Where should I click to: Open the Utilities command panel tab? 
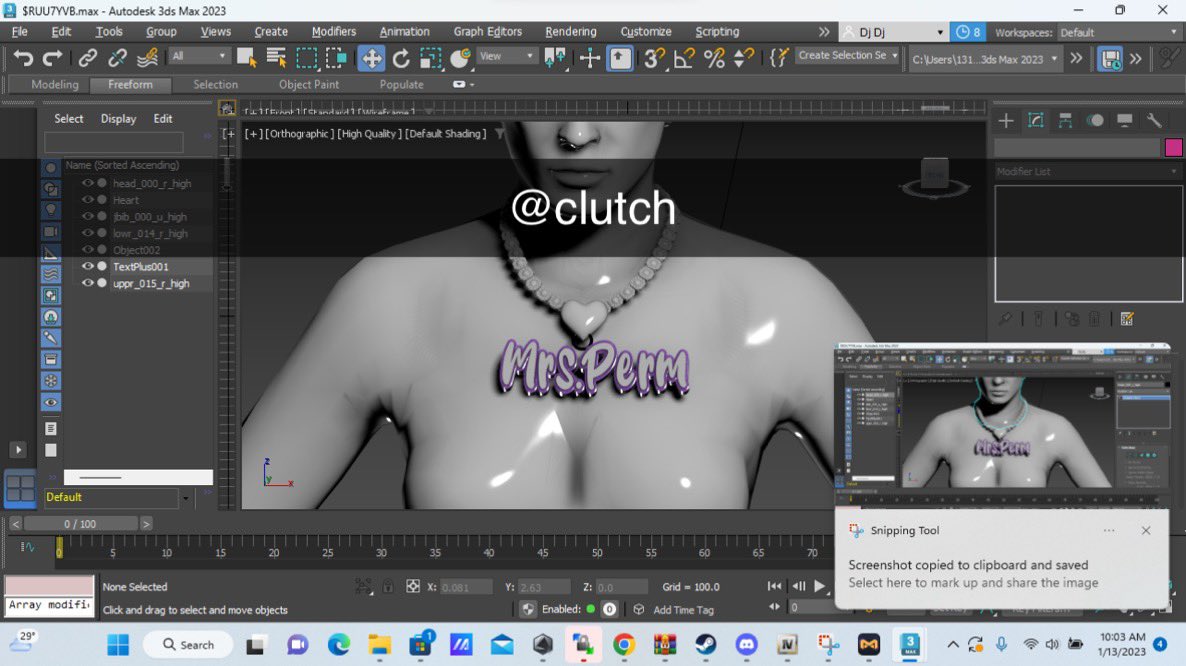pyautogui.click(x=1154, y=120)
